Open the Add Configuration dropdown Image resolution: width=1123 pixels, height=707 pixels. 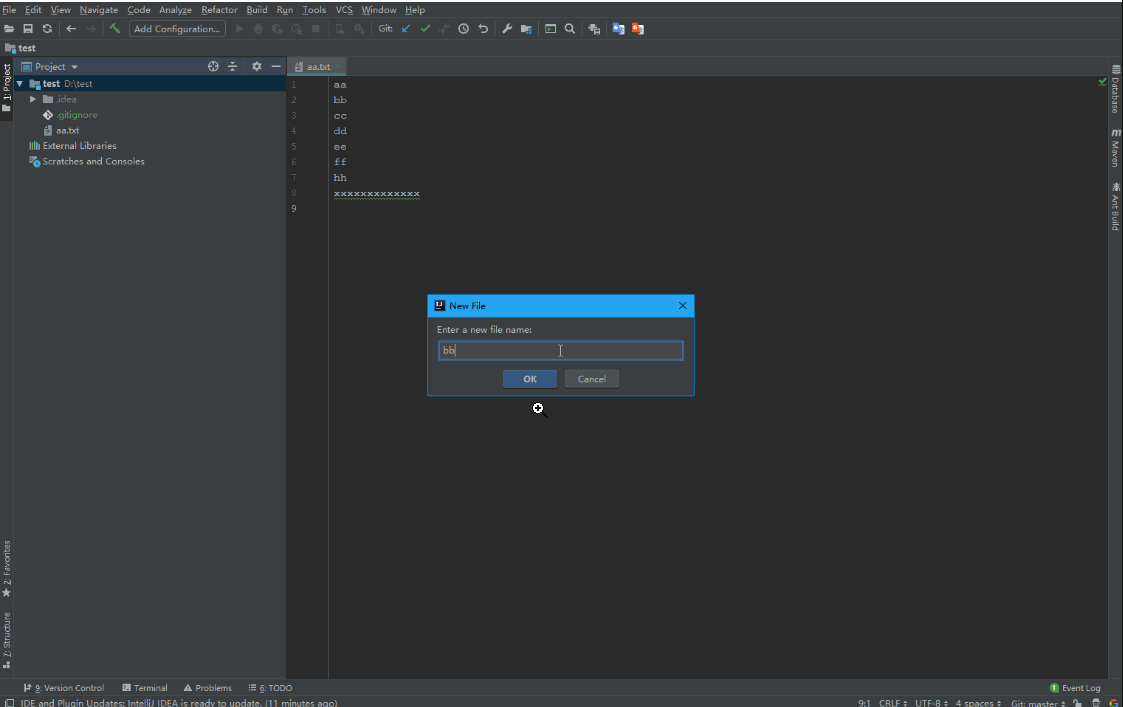pos(177,29)
